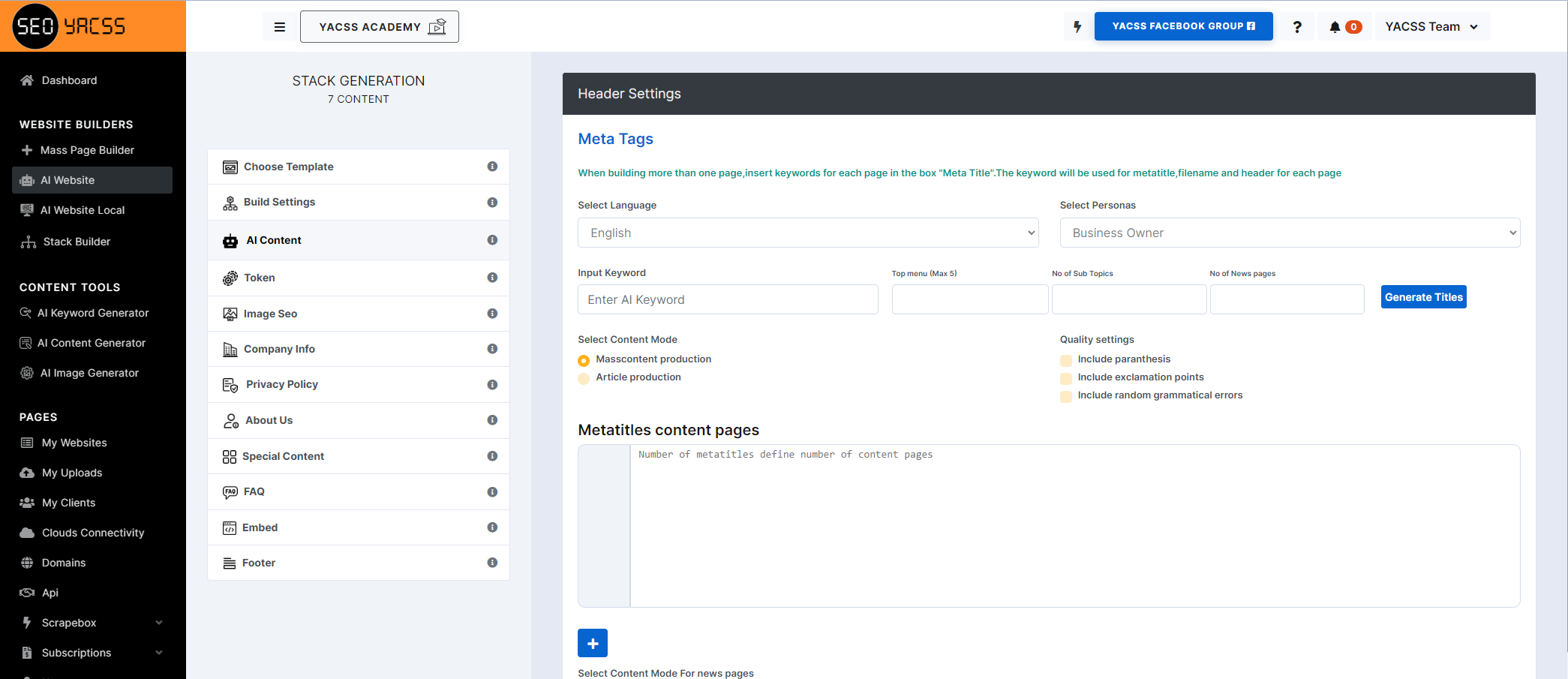Screen dimensions: 1568x679
Task: Click the blue plus add button
Action: (593, 643)
